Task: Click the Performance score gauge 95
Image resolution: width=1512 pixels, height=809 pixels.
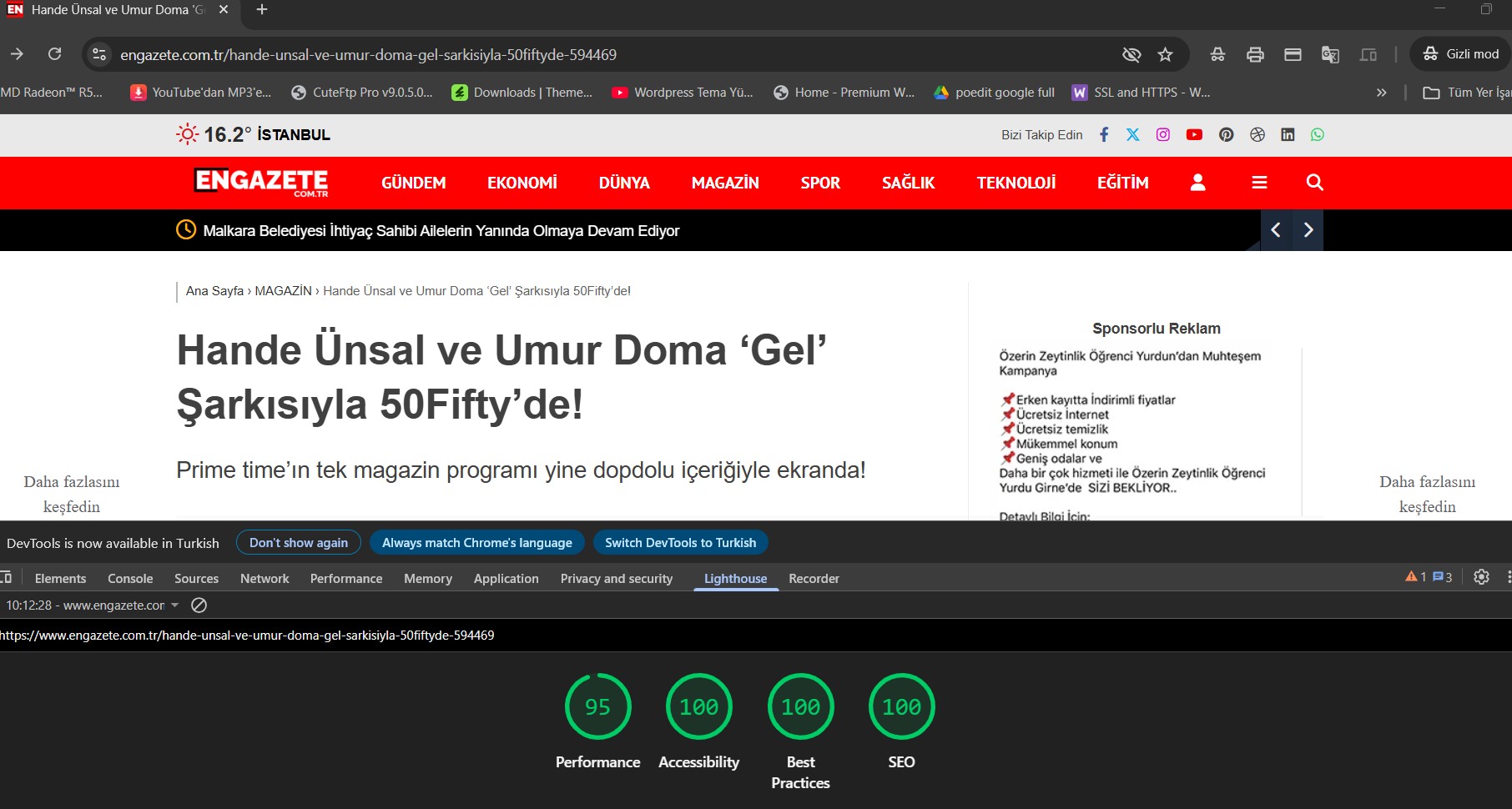Action: pos(597,706)
